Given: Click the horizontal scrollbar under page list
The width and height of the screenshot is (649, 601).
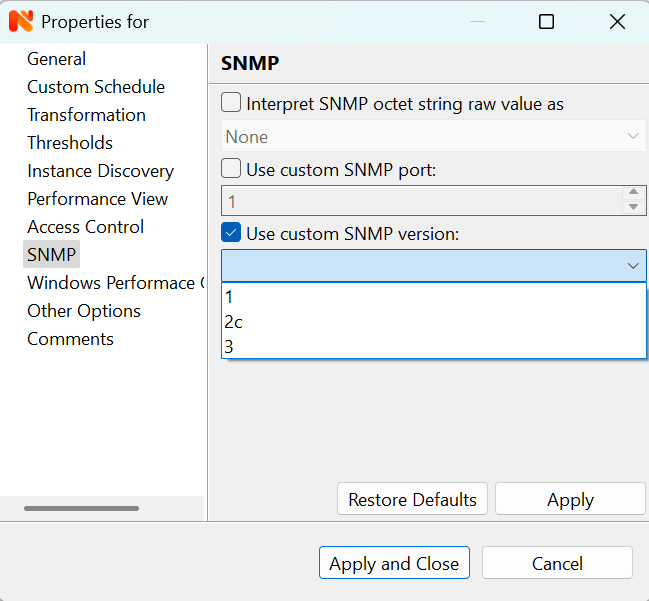Looking at the screenshot, I should 81,508.
